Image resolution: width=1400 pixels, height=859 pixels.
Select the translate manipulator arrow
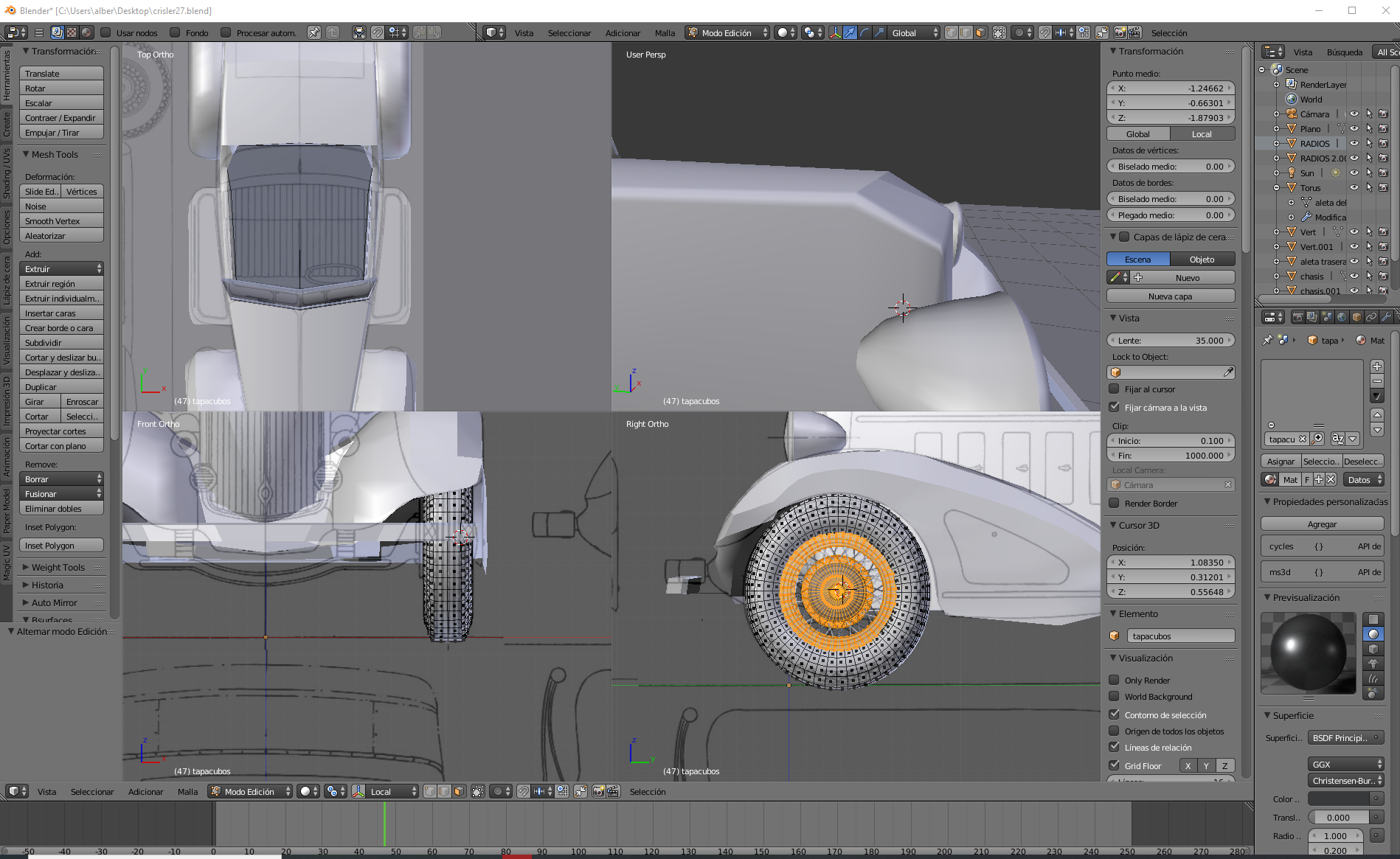pos(850,32)
